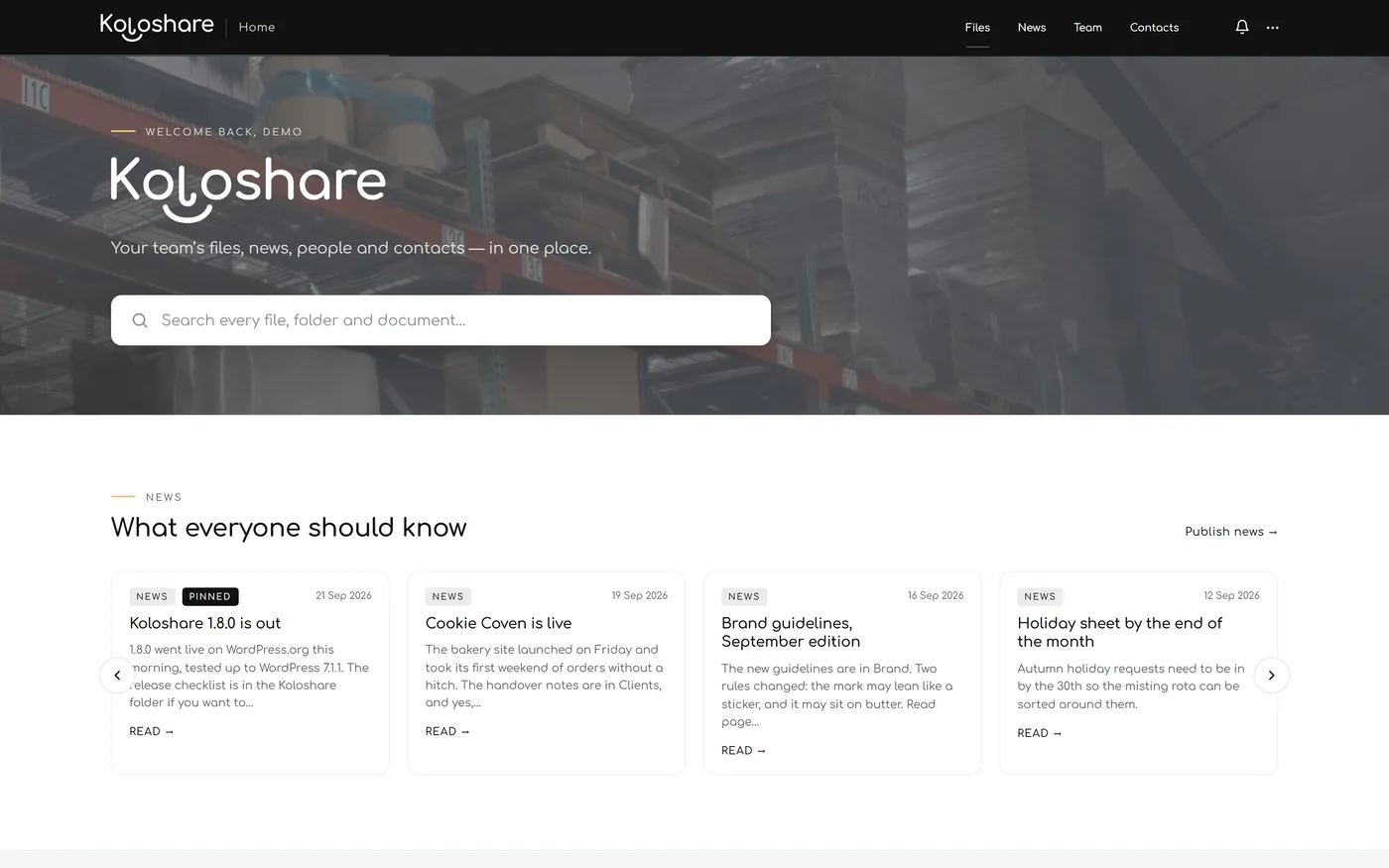Open the Files tab

click(x=977, y=28)
